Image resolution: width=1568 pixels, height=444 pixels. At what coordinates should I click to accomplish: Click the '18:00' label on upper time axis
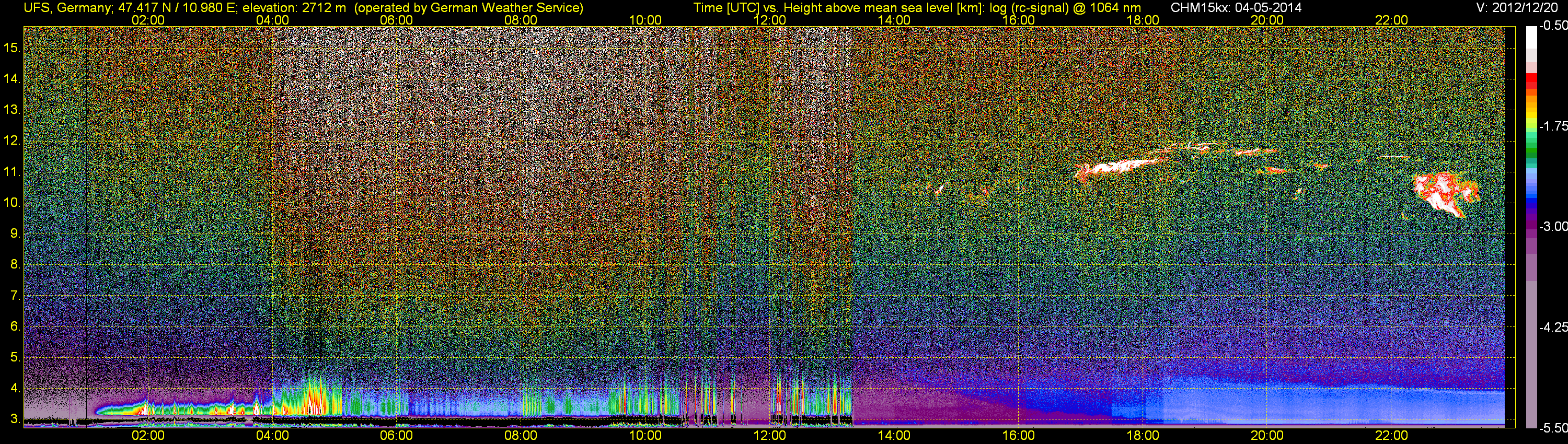pyautogui.click(x=1143, y=20)
